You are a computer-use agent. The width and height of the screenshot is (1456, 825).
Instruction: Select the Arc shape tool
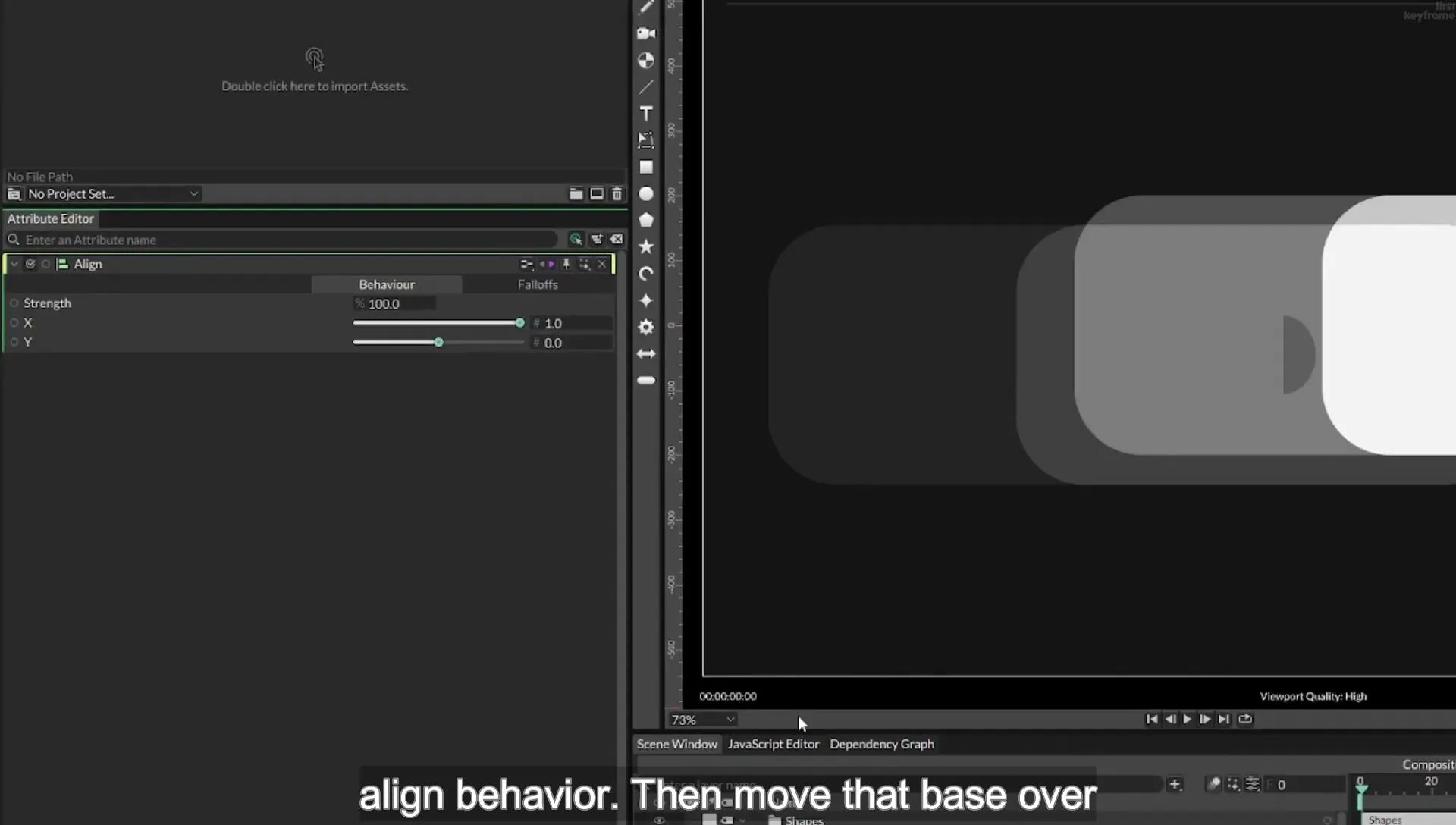(x=646, y=274)
